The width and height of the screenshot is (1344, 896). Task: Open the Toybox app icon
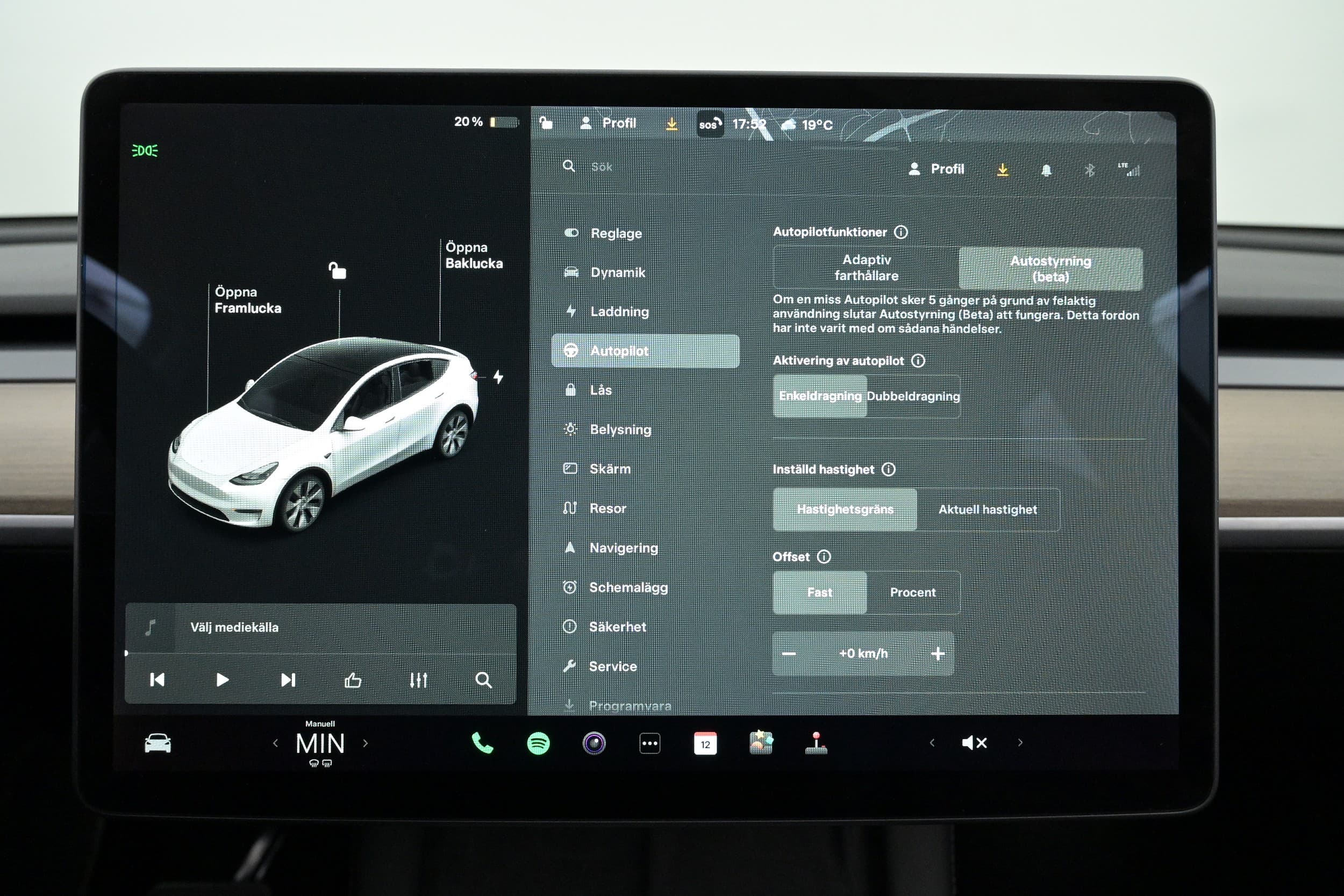pos(761,742)
